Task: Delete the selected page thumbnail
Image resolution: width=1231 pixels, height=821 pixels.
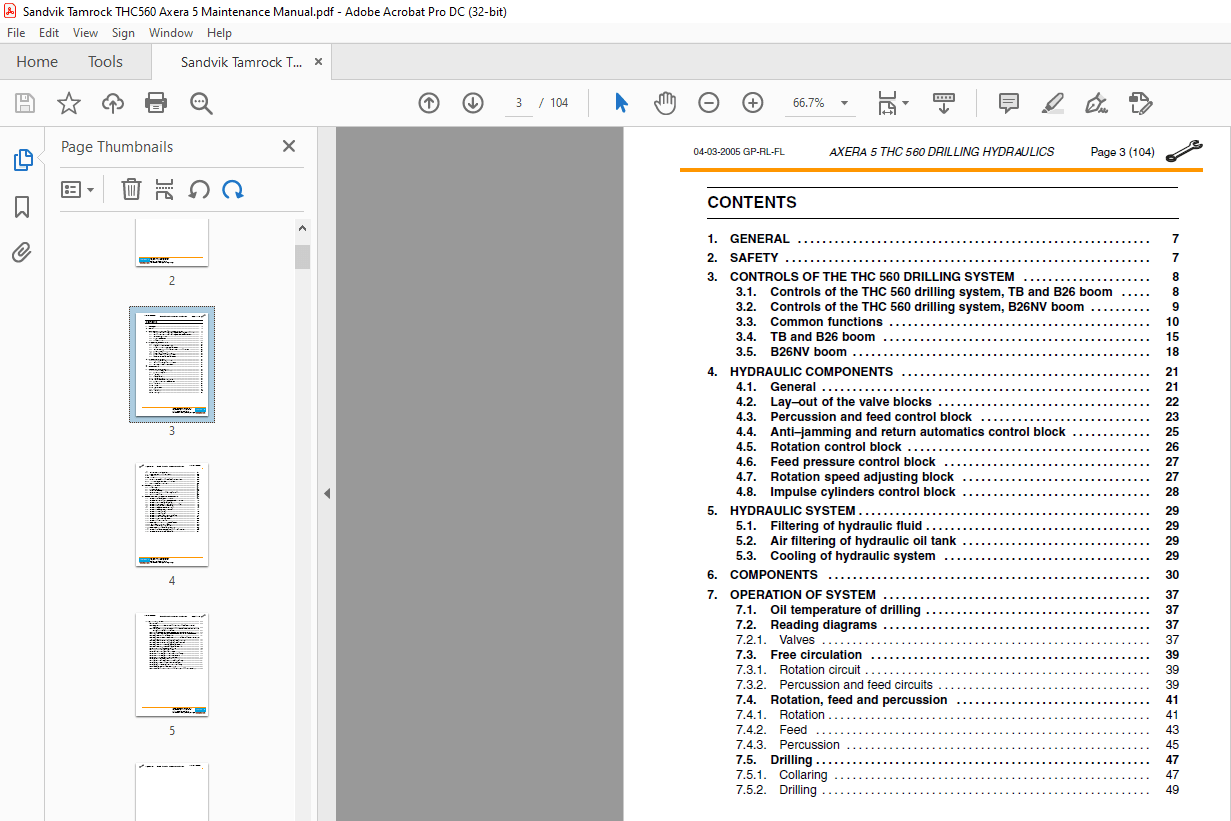Action: (131, 189)
